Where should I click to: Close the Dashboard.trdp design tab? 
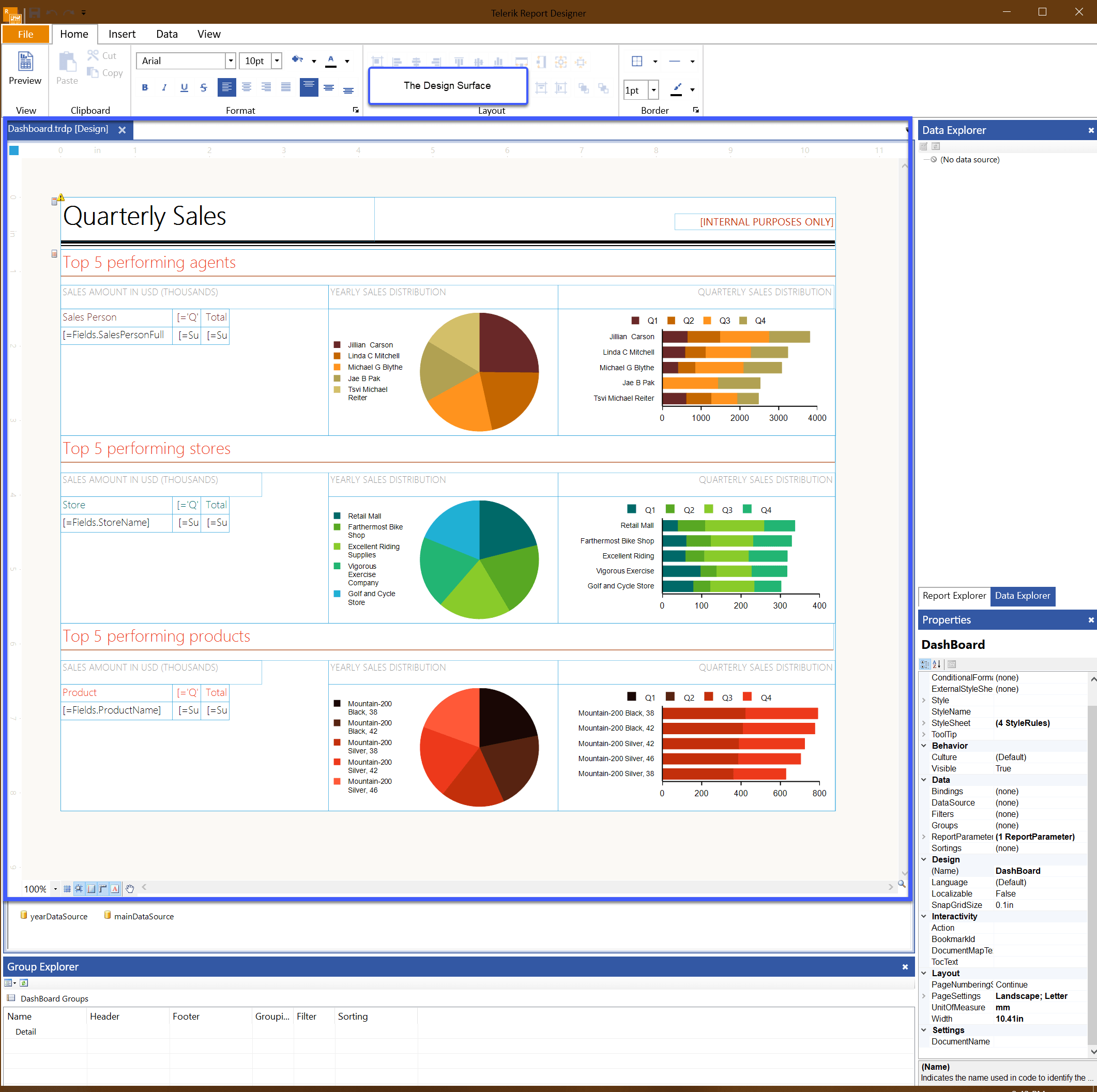coord(121,130)
